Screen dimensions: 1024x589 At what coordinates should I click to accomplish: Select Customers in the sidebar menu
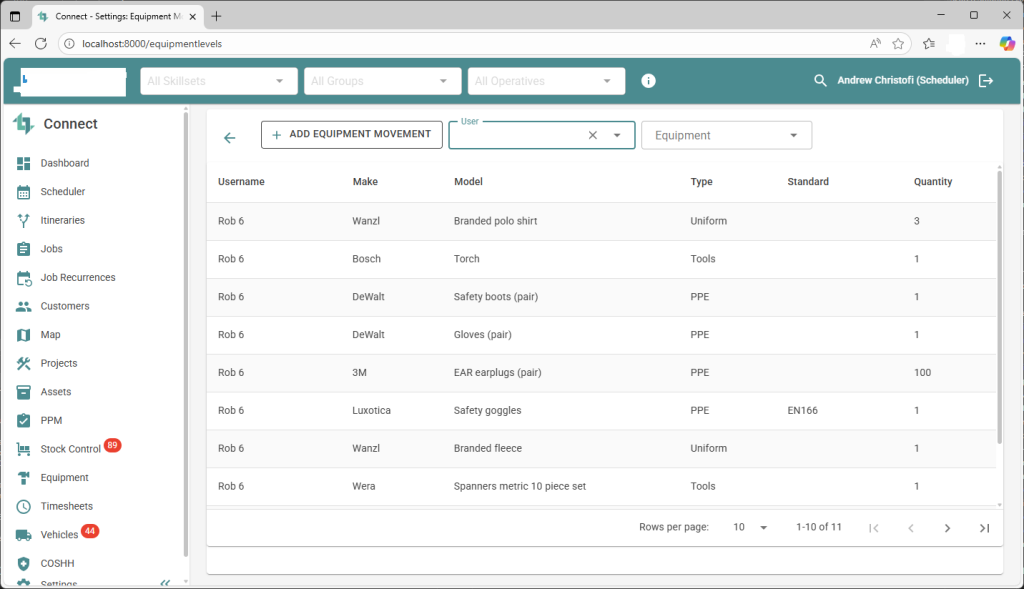65,306
